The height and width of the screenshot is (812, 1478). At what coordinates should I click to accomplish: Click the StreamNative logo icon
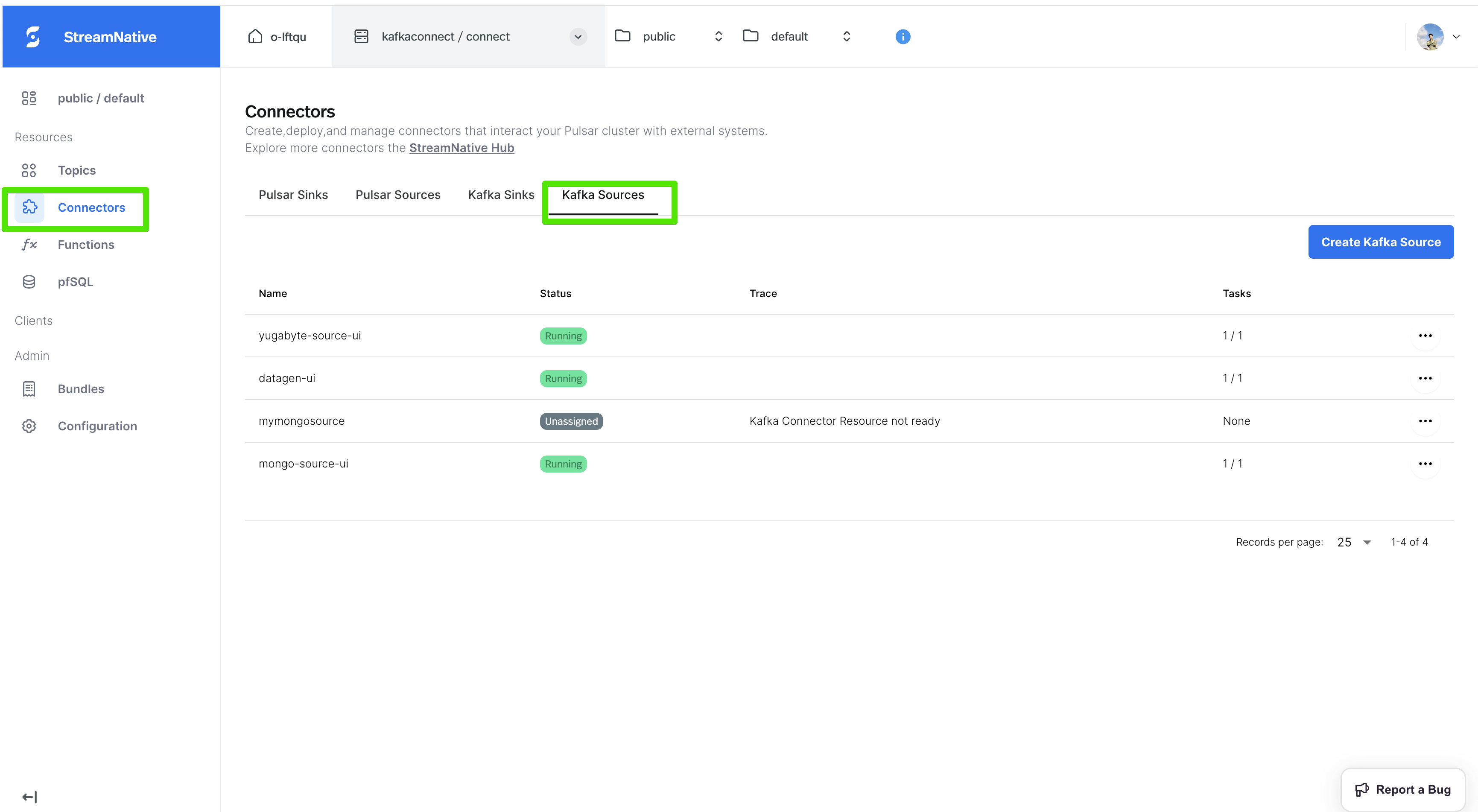33,37
